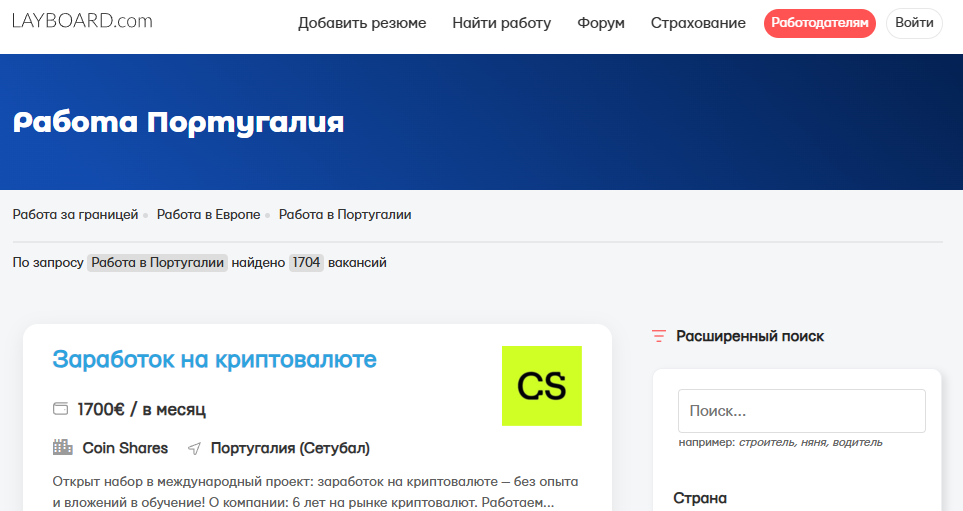This screenshot has width=963, height=511.
Task: Click the Страна filter label
Action: coord(700,498)
